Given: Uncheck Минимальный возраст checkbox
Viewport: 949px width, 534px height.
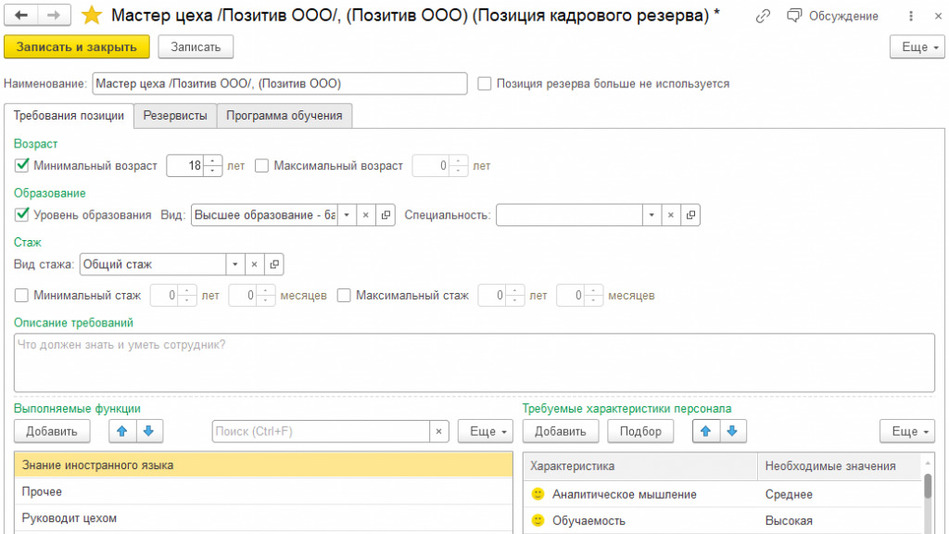Looking at the screenshot, I should click(x=22, y=166).
